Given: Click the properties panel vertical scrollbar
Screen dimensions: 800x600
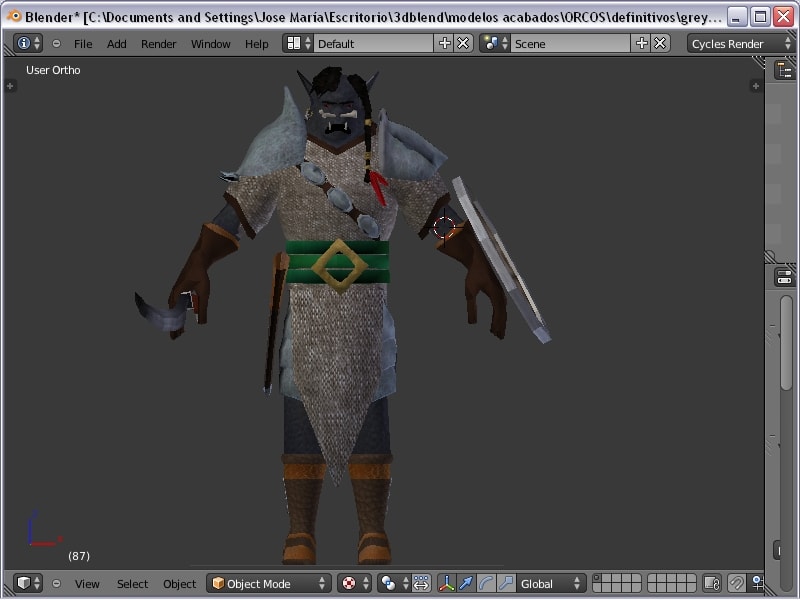Looking at the screenshot, I should tap(786, 343).
